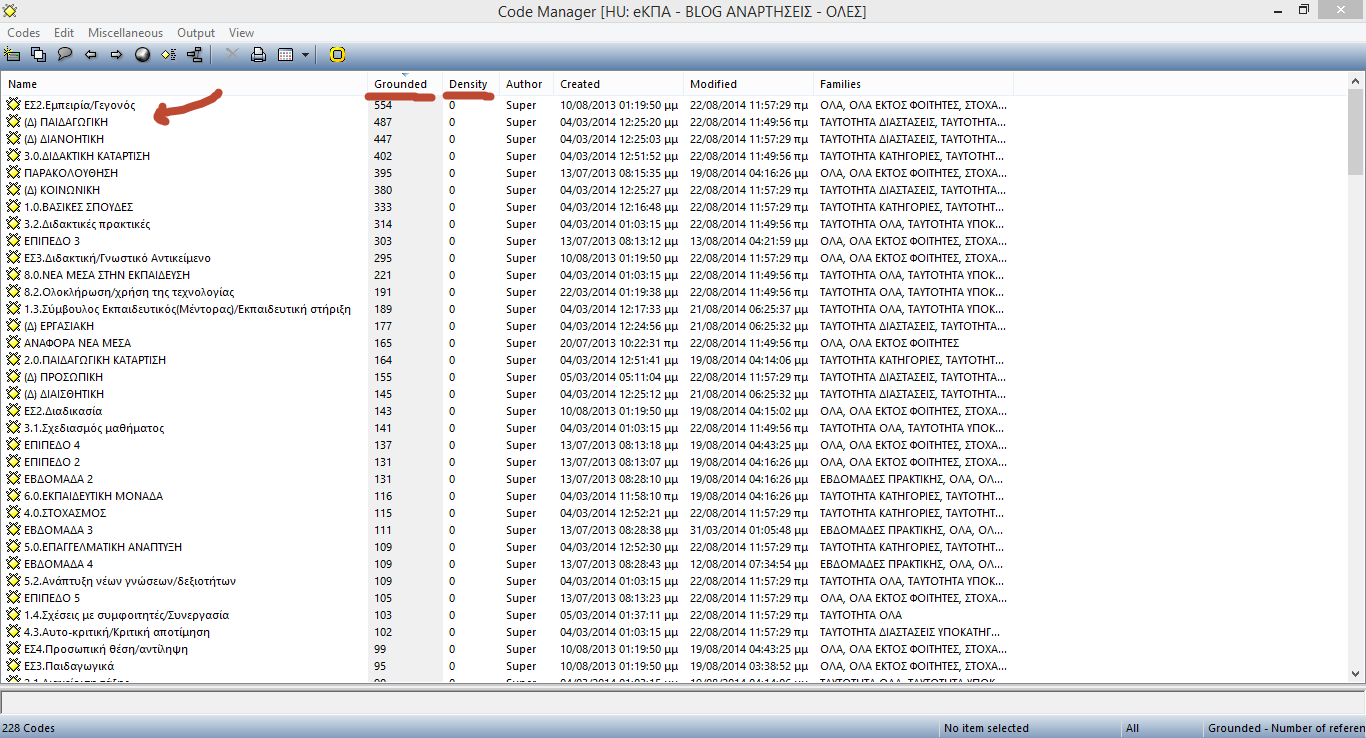The width and height of the screenshot is (1366, 738).
Task: Print the code list using printer icon
Action: 258,55
